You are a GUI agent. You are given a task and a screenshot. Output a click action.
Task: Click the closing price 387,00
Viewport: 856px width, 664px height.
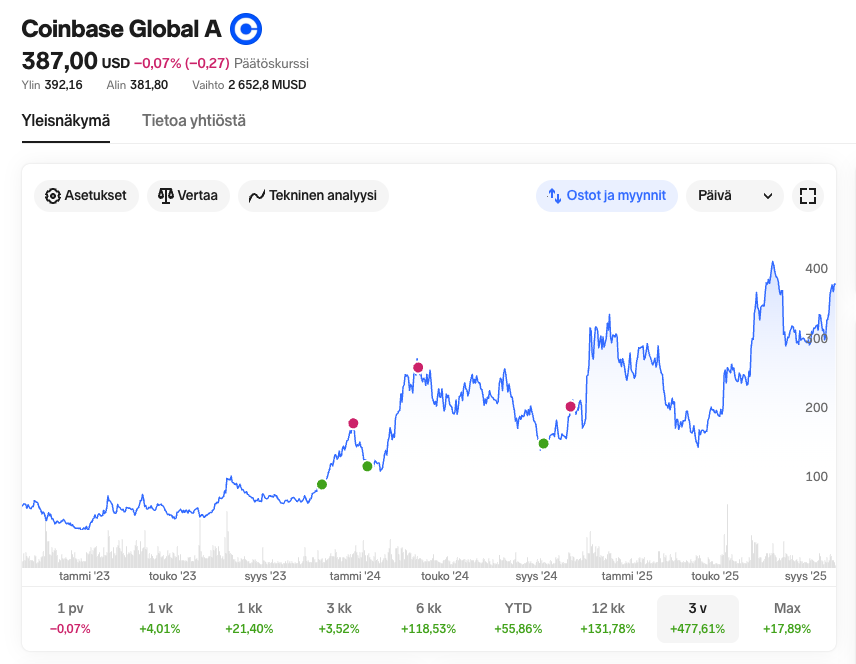coord(60,61)
